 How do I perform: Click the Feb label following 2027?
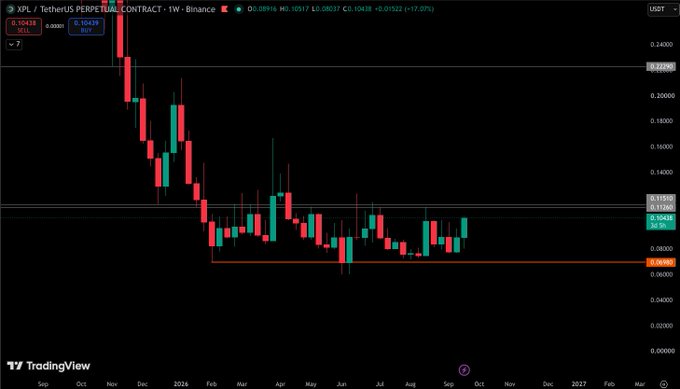(x=609, y=384)
